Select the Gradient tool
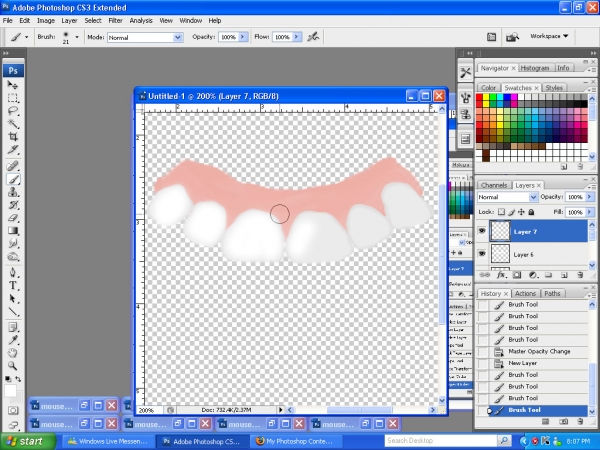Screen dimensions: 600x450 13,230
